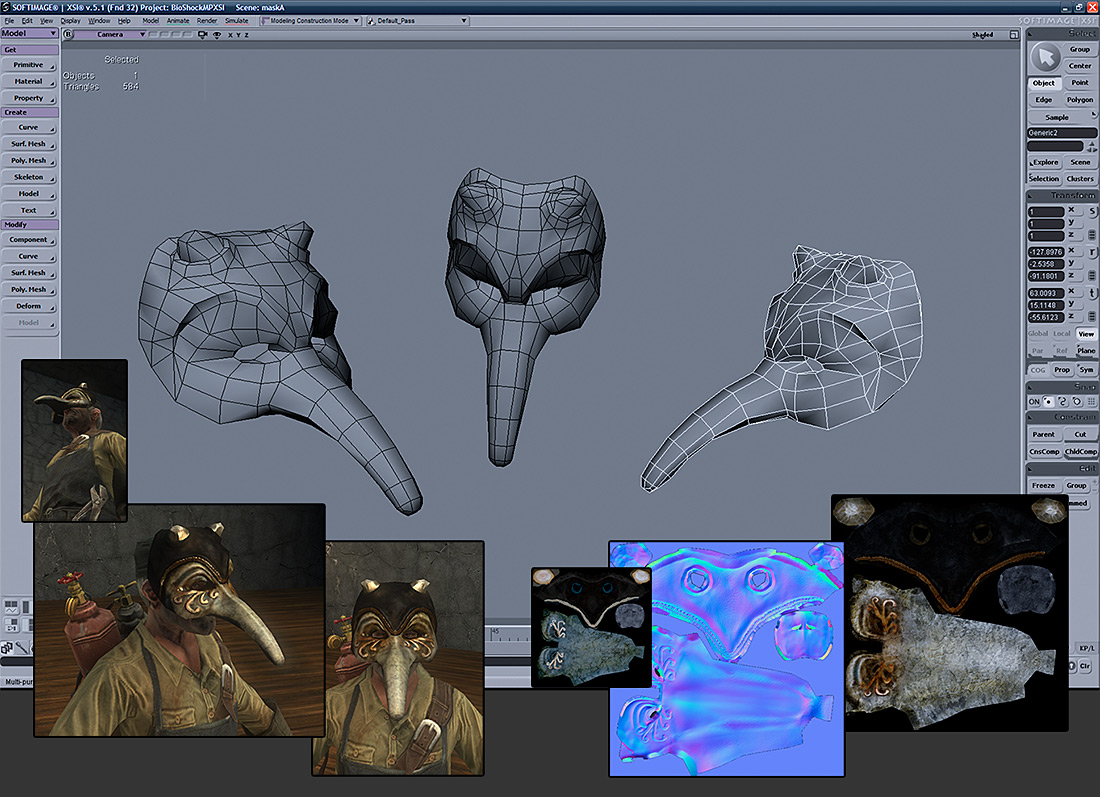Click the rotation X value field -127.8976
The image size is (1100, 797).
(x=1046, y=252)
